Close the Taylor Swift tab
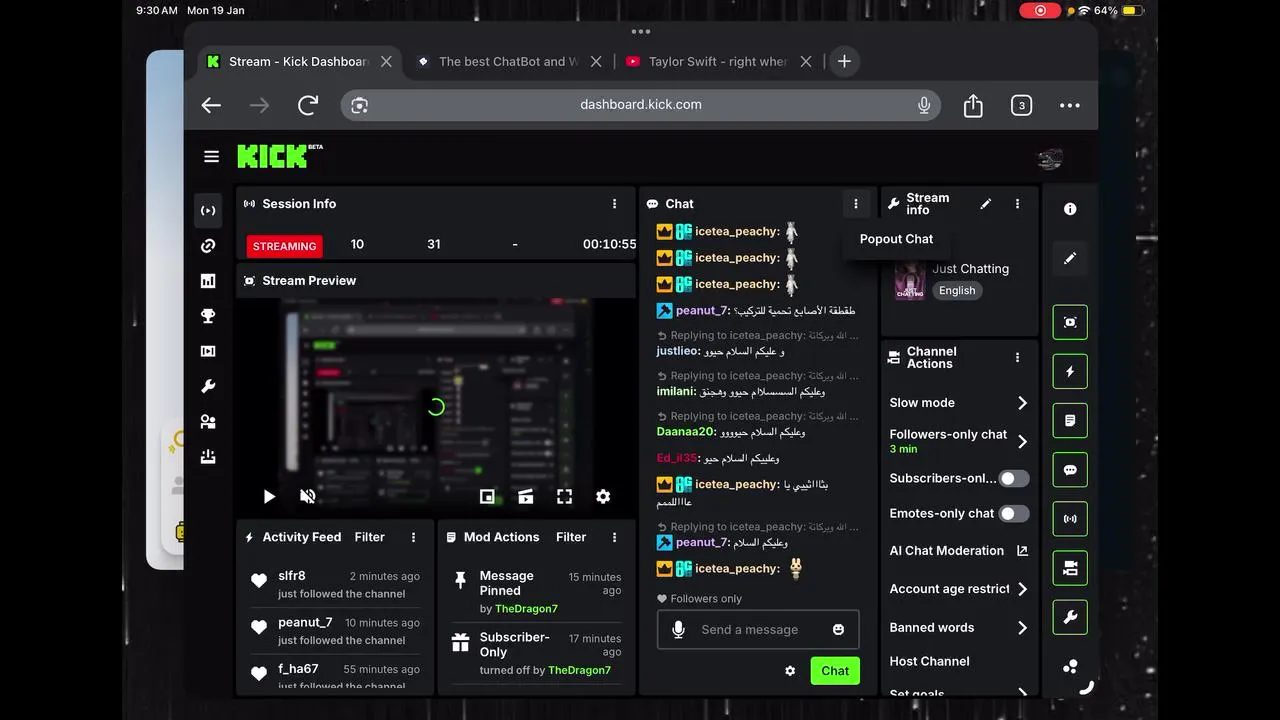Screen dimensions: 1280x720 pos(806,61)
